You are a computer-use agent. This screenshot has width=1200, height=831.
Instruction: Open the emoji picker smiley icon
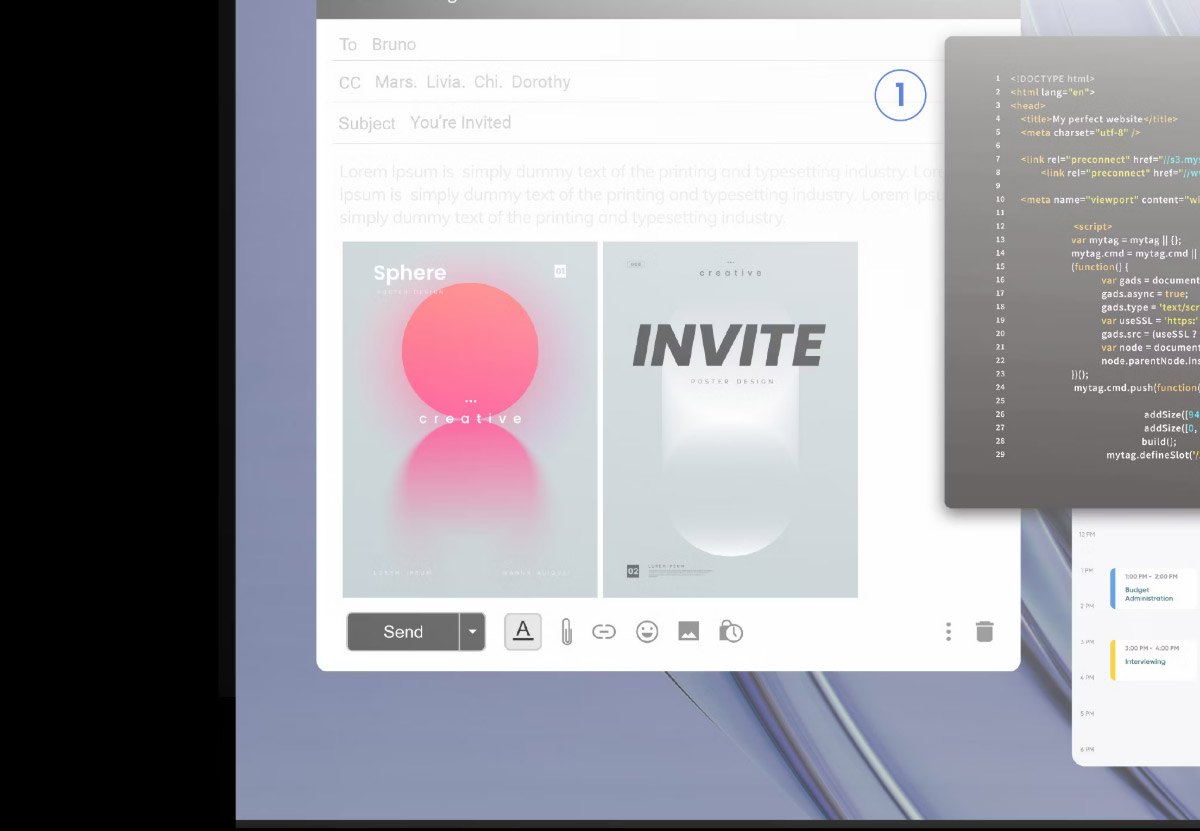pyautogui.click(x=647, y=632)
